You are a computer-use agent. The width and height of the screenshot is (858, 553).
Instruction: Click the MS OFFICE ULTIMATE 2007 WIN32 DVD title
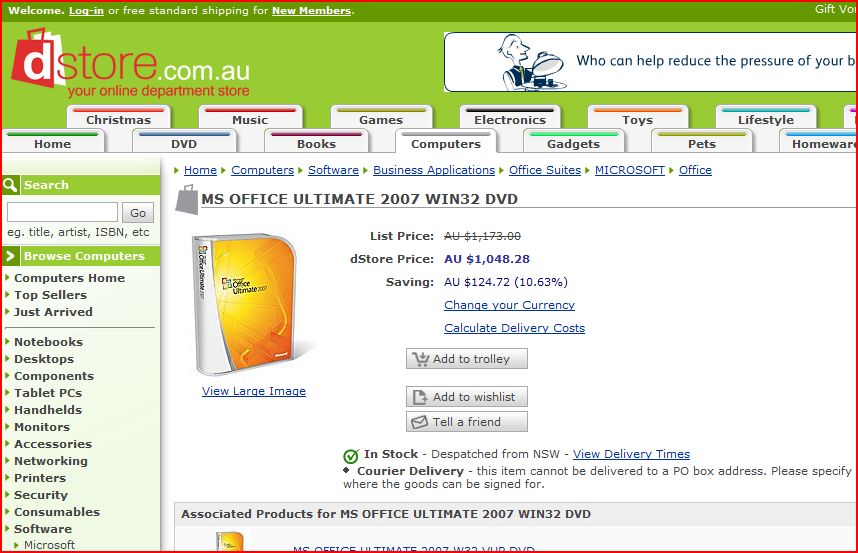tap(360, 199)
